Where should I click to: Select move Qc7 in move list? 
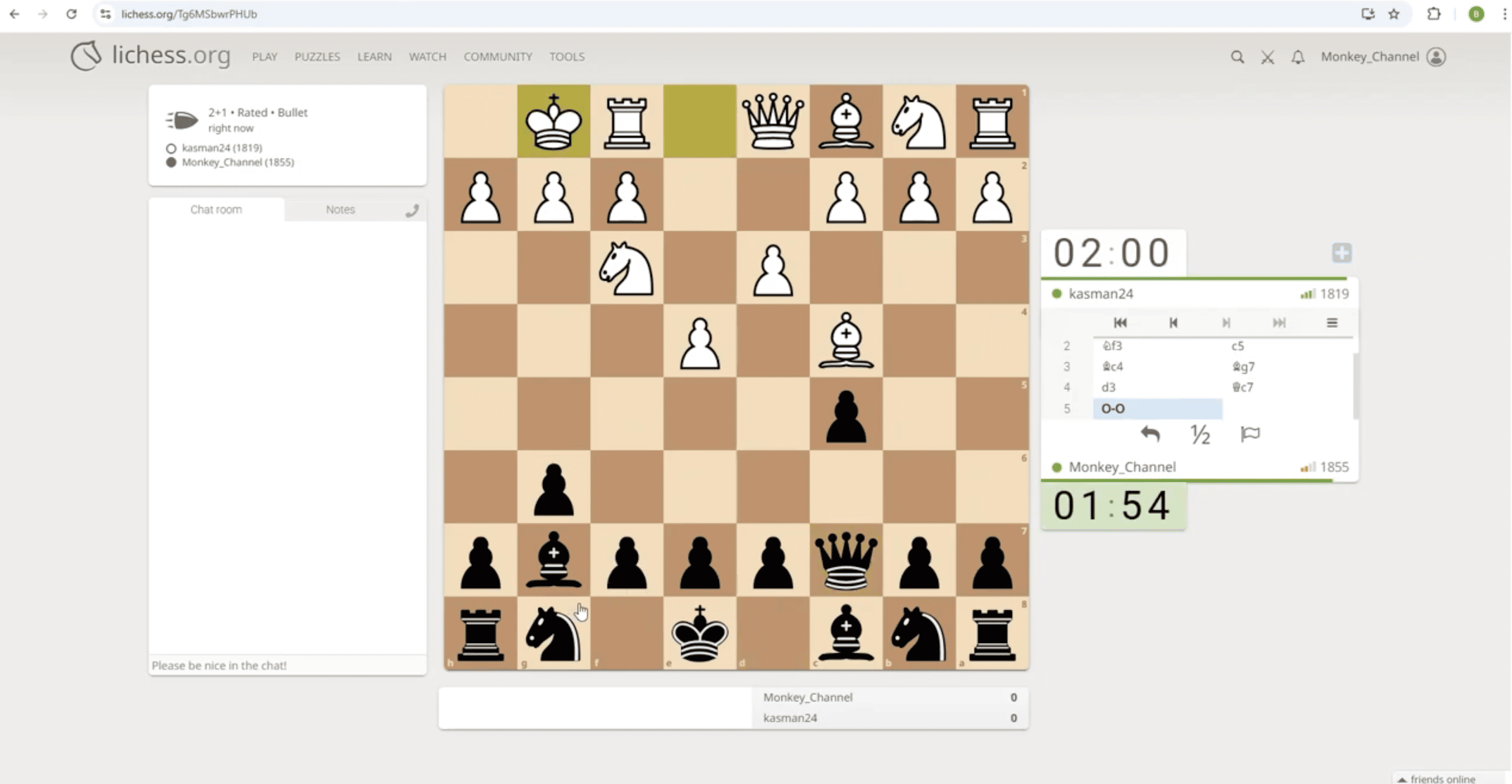pos(1242,387)
